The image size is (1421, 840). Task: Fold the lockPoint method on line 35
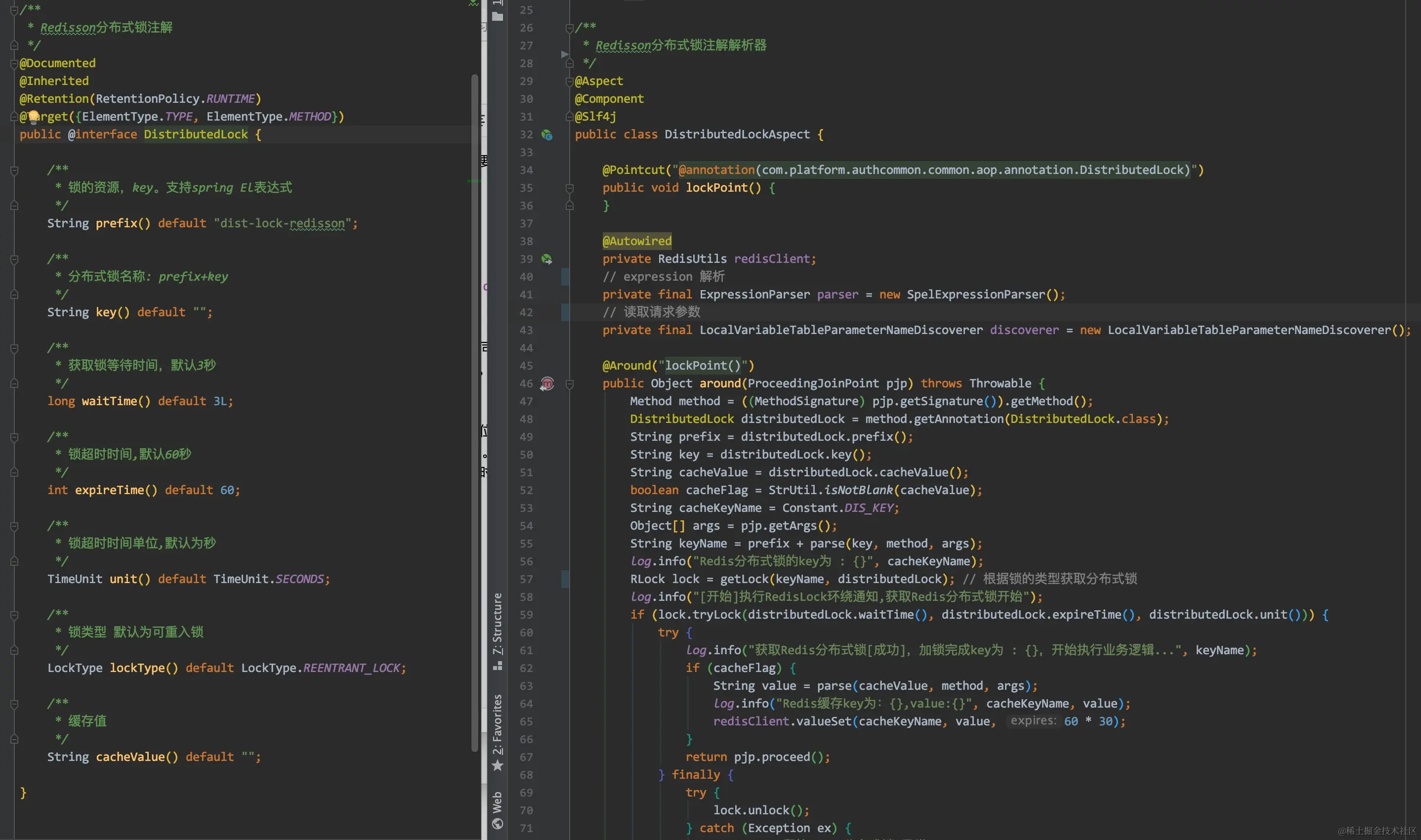click(x=569, y=188)
